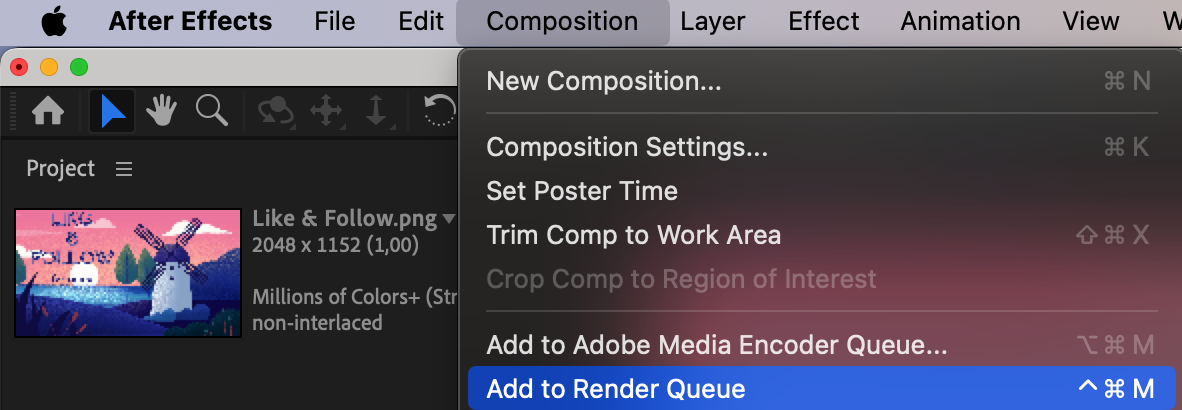Select the Hand tool

pos(162,111)
